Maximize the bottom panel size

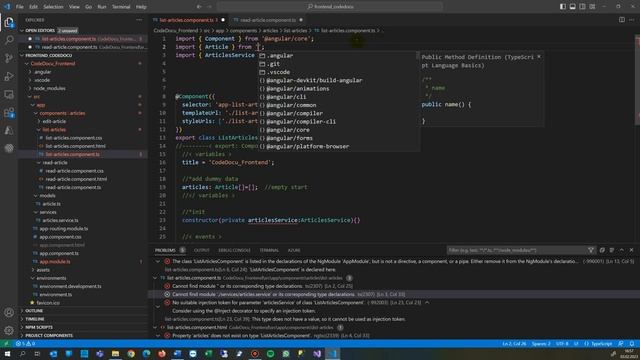(622, 250)
